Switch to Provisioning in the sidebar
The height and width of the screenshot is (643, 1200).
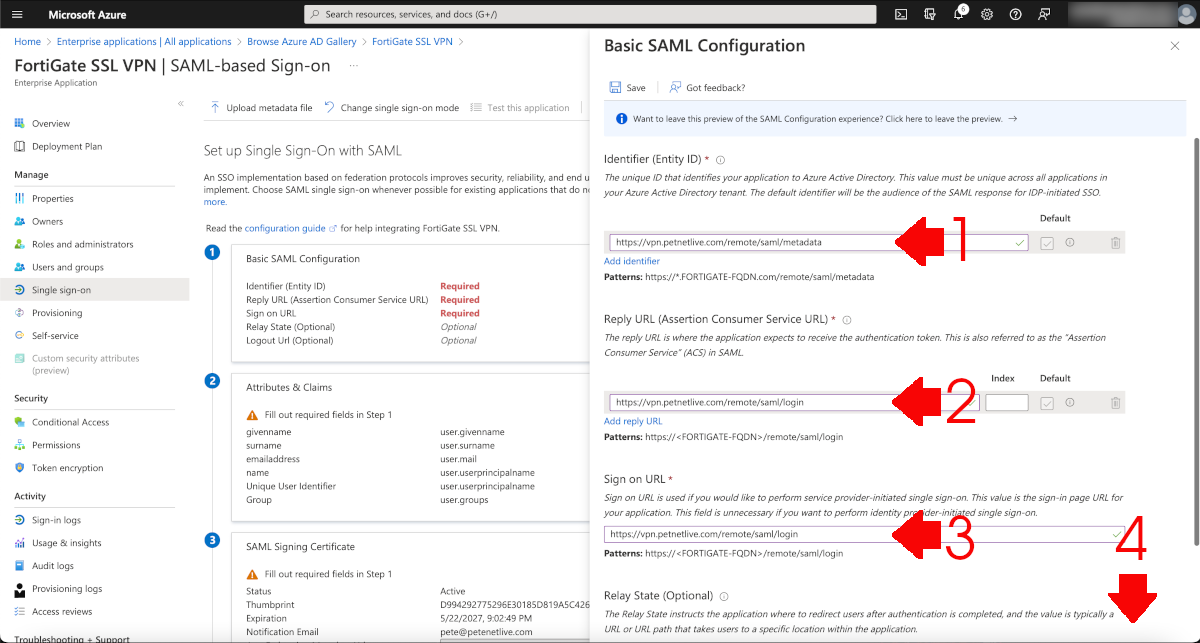point(58,312)
